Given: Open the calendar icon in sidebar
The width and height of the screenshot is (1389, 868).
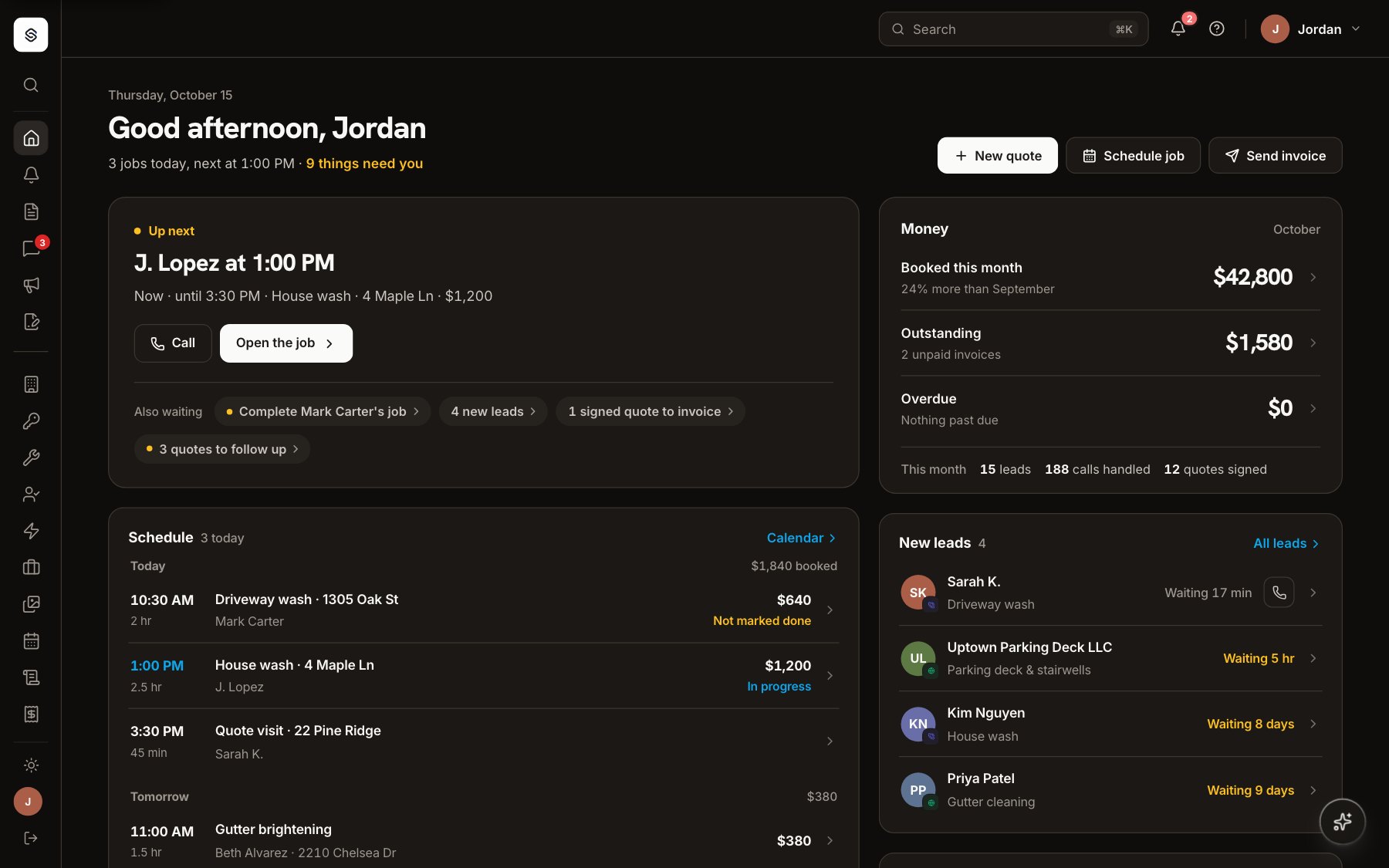Looking at the screenshot, I should pyautogui.click(x=31, y=640).
